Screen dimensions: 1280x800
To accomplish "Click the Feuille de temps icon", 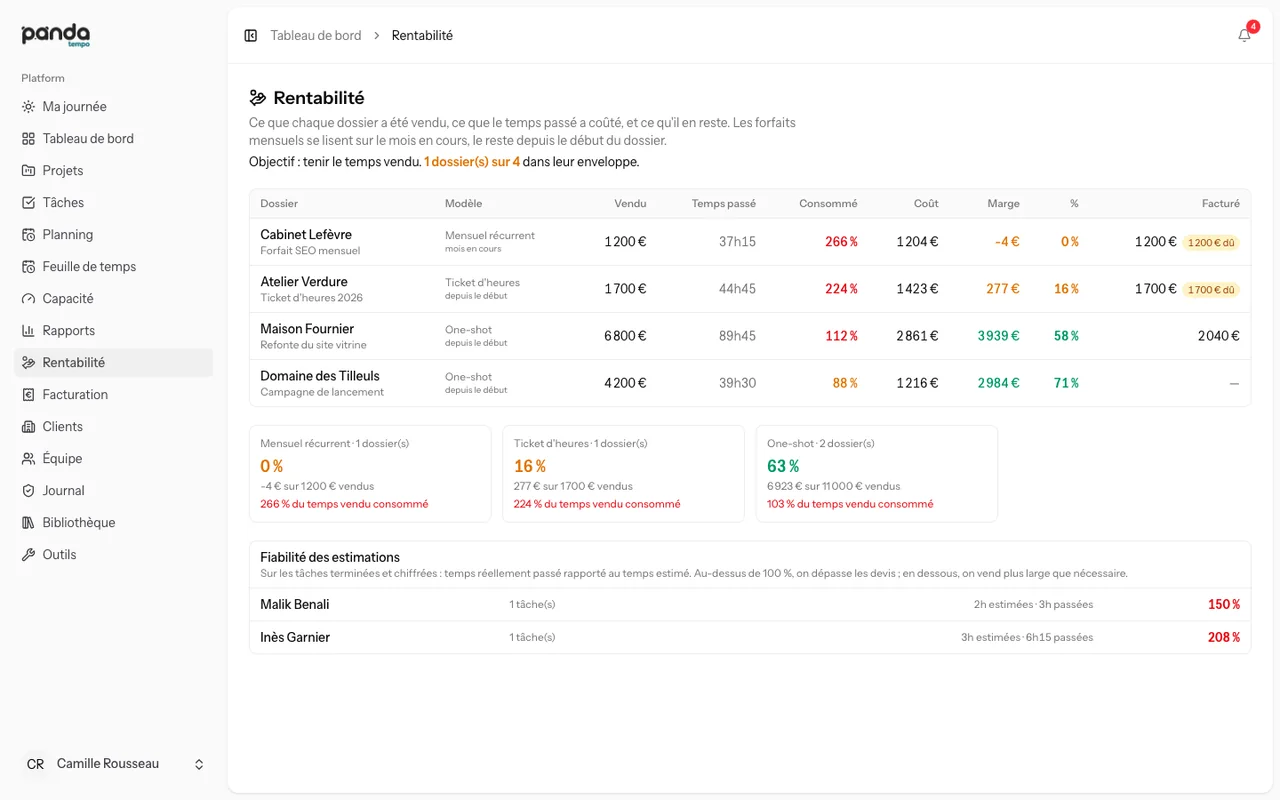I will [x=28, y=267].
